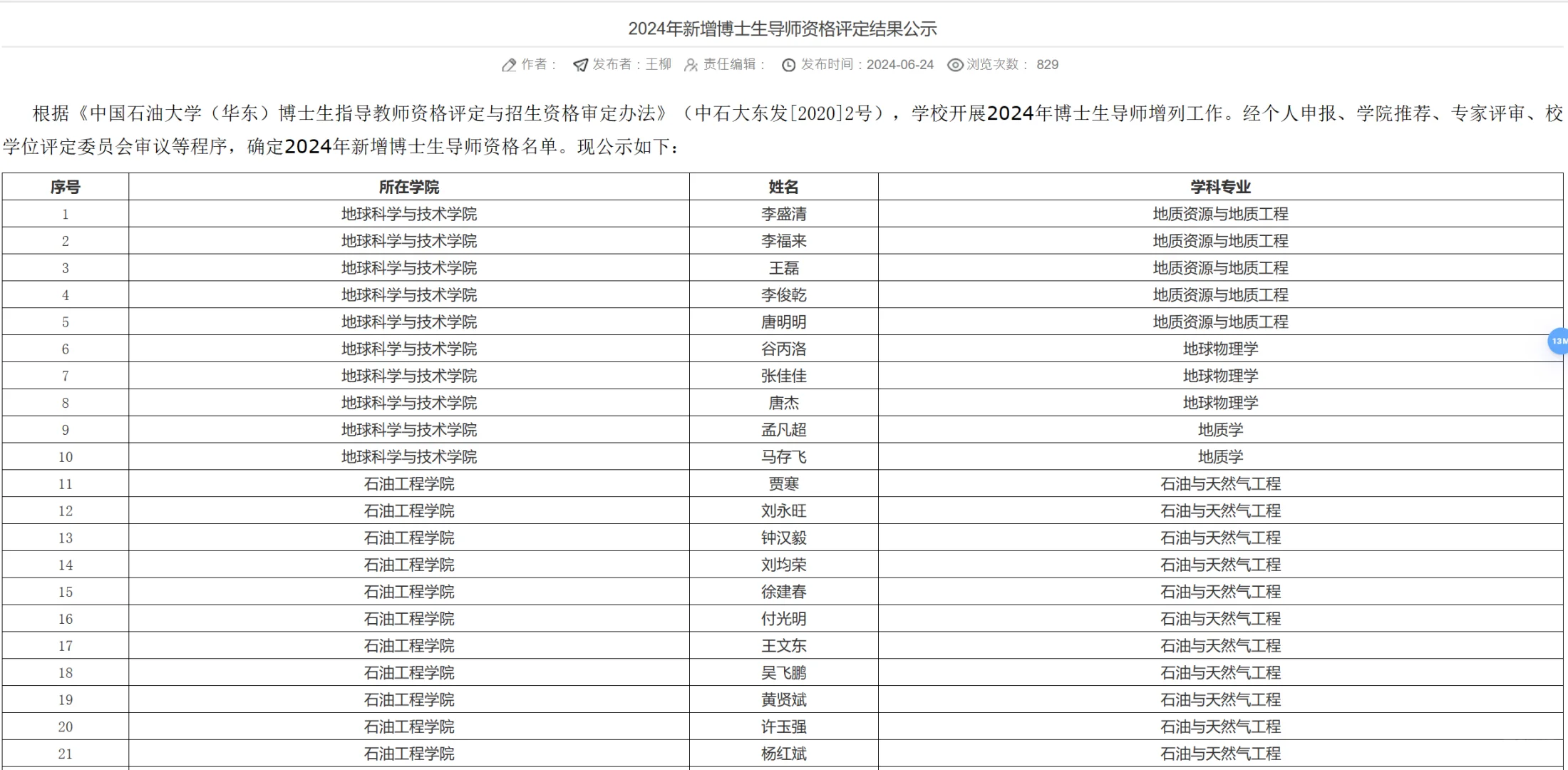Select the name cell 贾寒
Viewport: 1568px width, 770px height.
pos(784,484)
